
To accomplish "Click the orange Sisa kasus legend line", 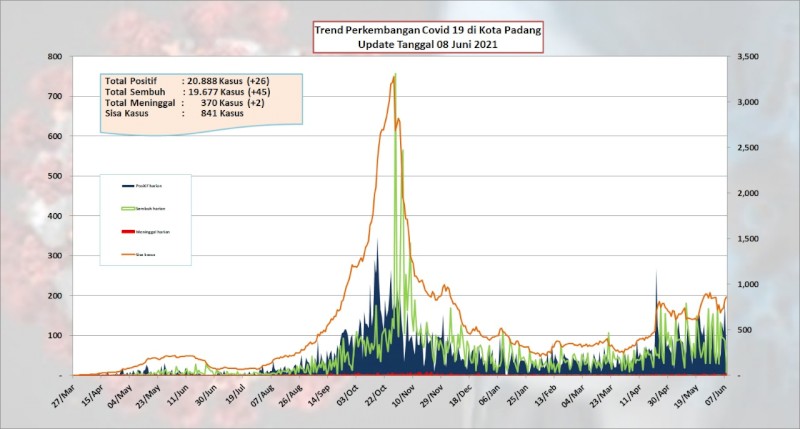I will [x=128, y=255].
